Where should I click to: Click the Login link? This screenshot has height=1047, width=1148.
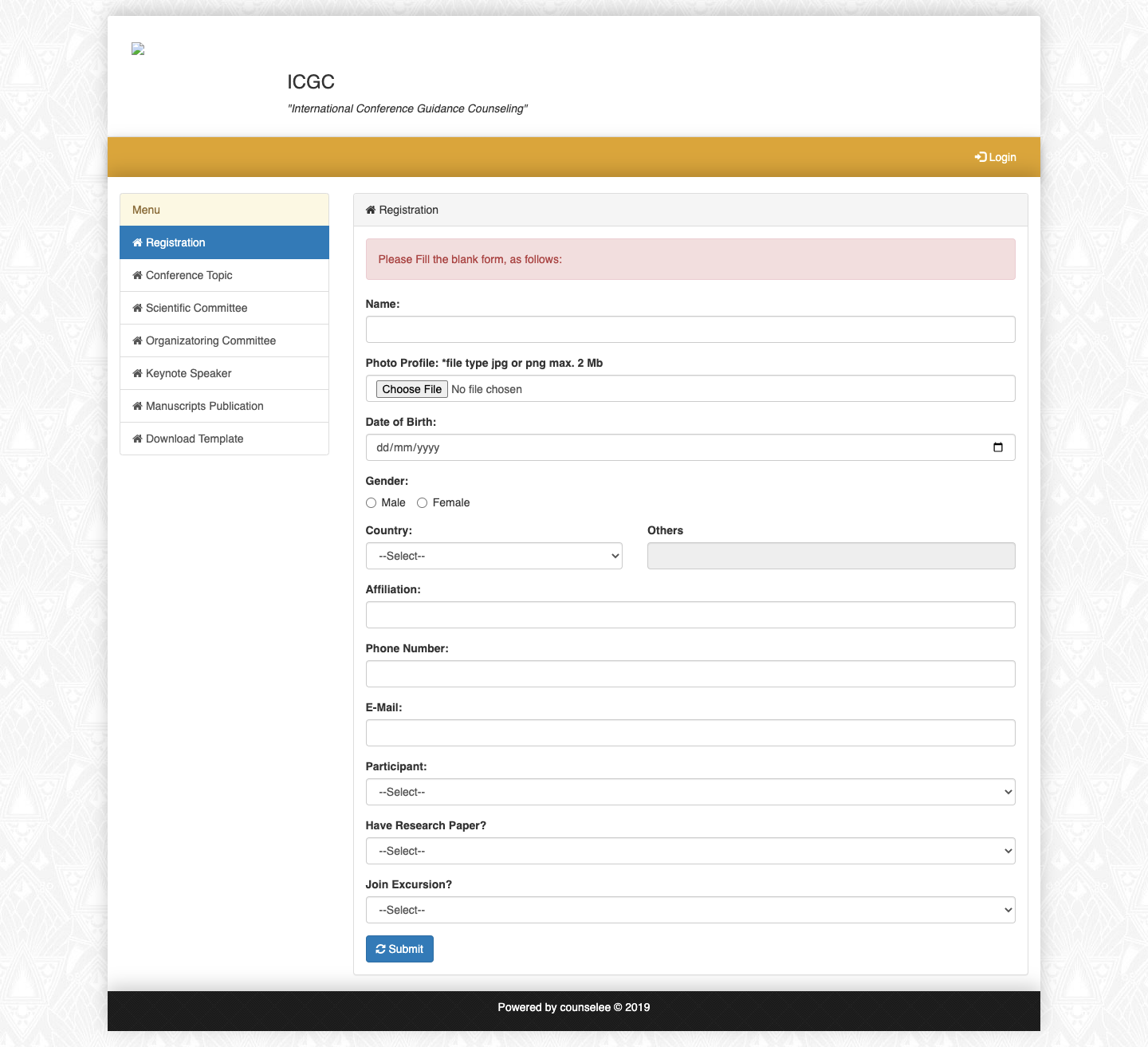point(995,157)
